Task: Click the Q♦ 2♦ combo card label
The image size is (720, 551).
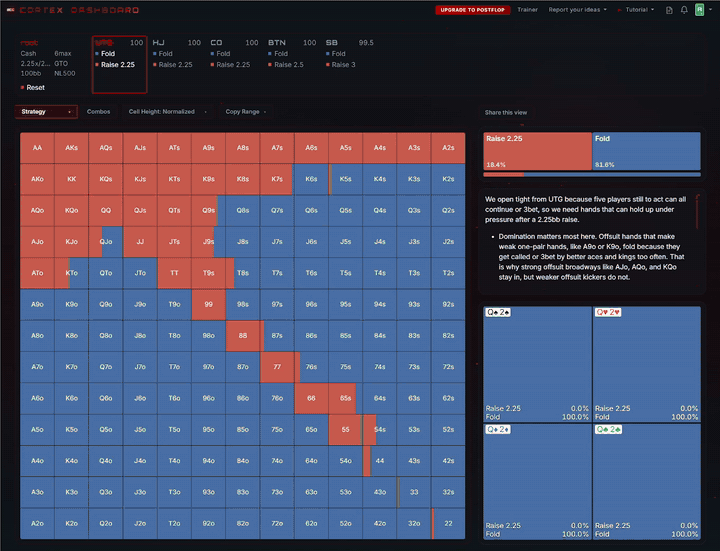Action: point(498,429)
